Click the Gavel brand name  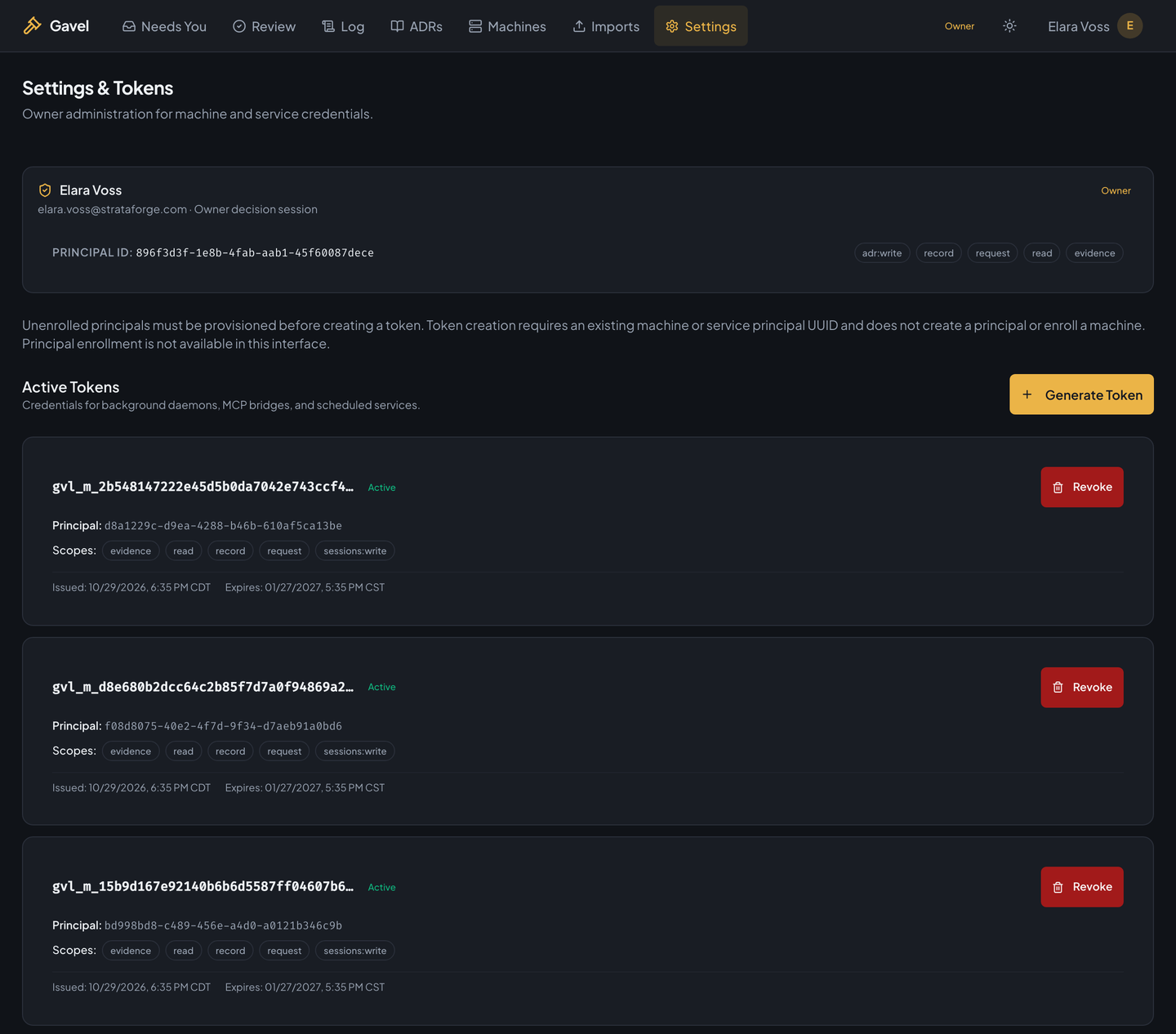click(69, 26)
